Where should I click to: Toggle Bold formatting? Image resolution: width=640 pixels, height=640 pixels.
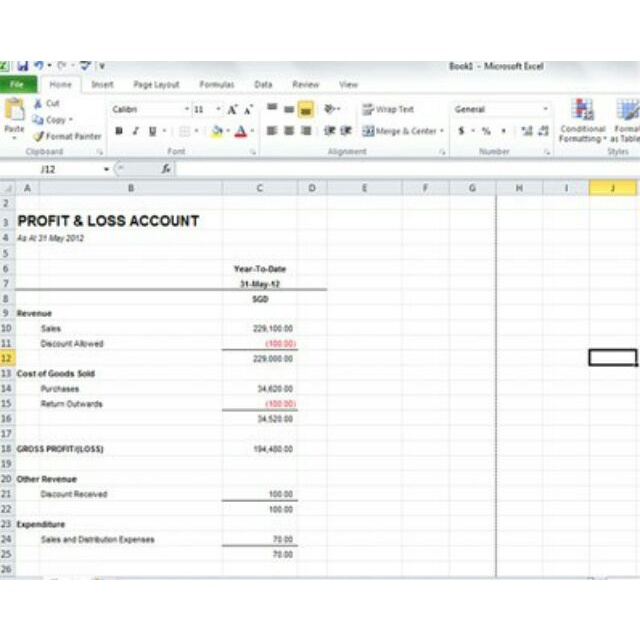(x=119, y=131)
